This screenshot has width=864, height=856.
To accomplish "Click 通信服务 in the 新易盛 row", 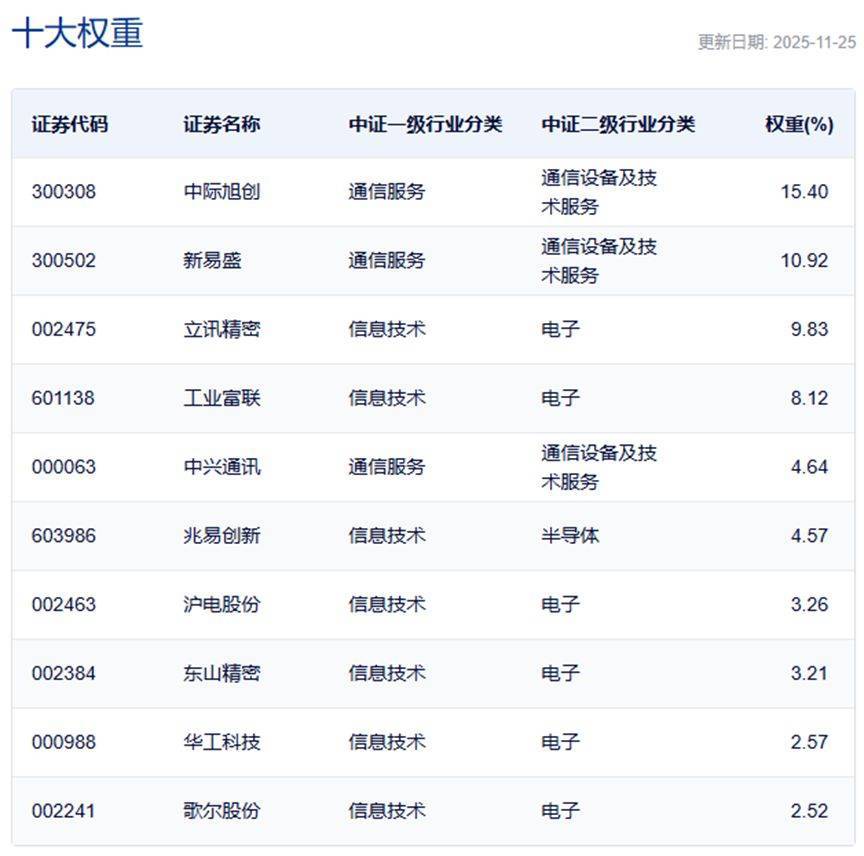I will 387,260.
